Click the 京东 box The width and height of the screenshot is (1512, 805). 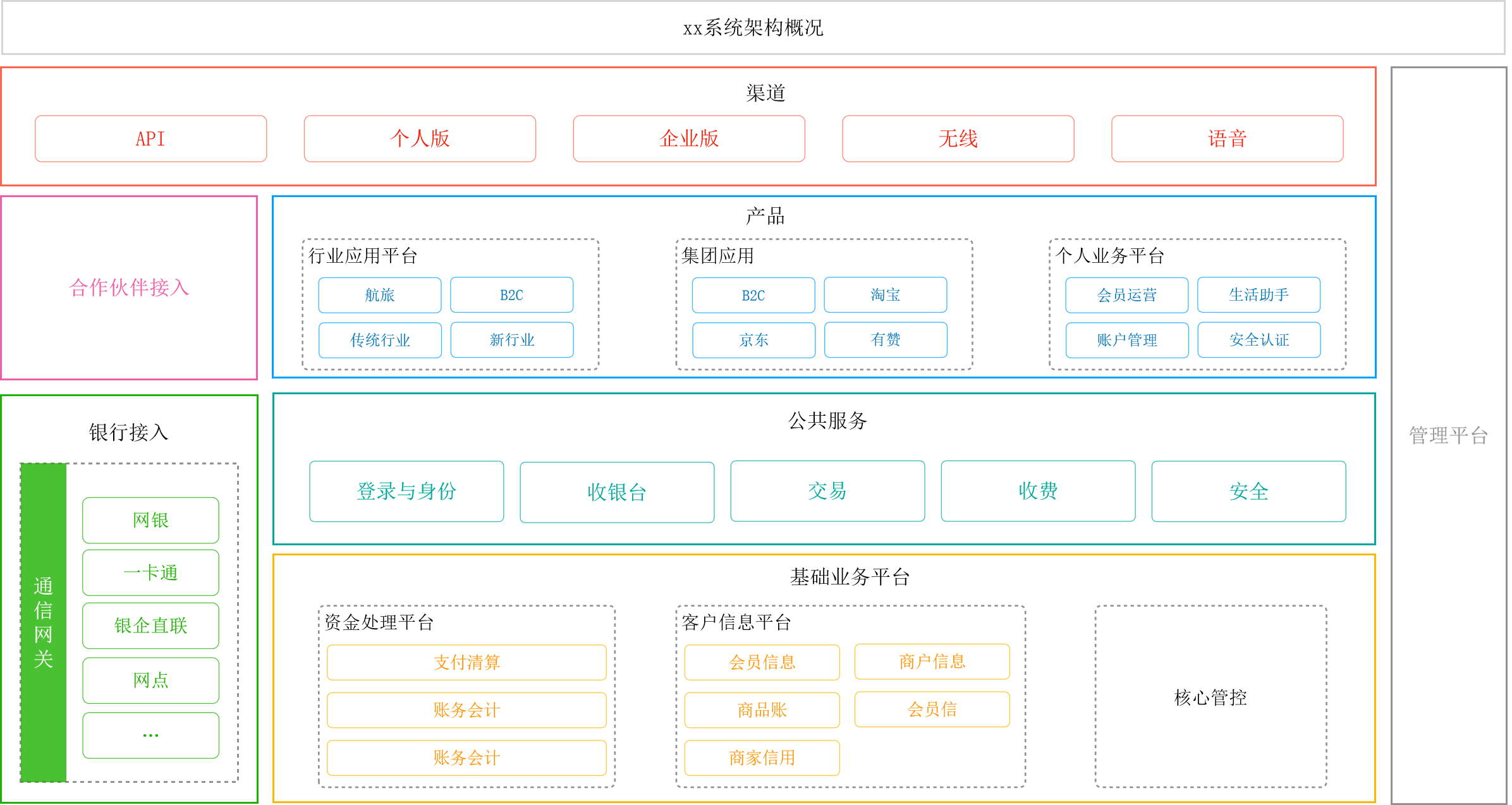[x=753, y=340]
